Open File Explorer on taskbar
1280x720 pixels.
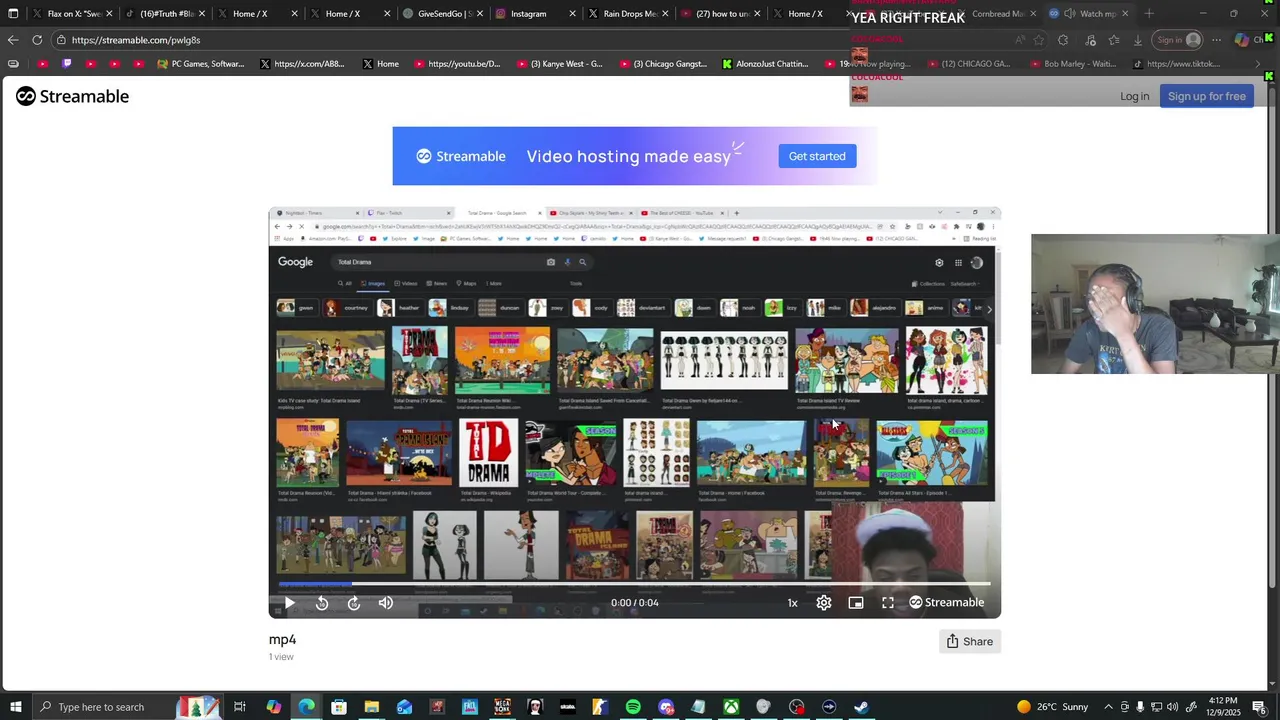pos(371,707)
